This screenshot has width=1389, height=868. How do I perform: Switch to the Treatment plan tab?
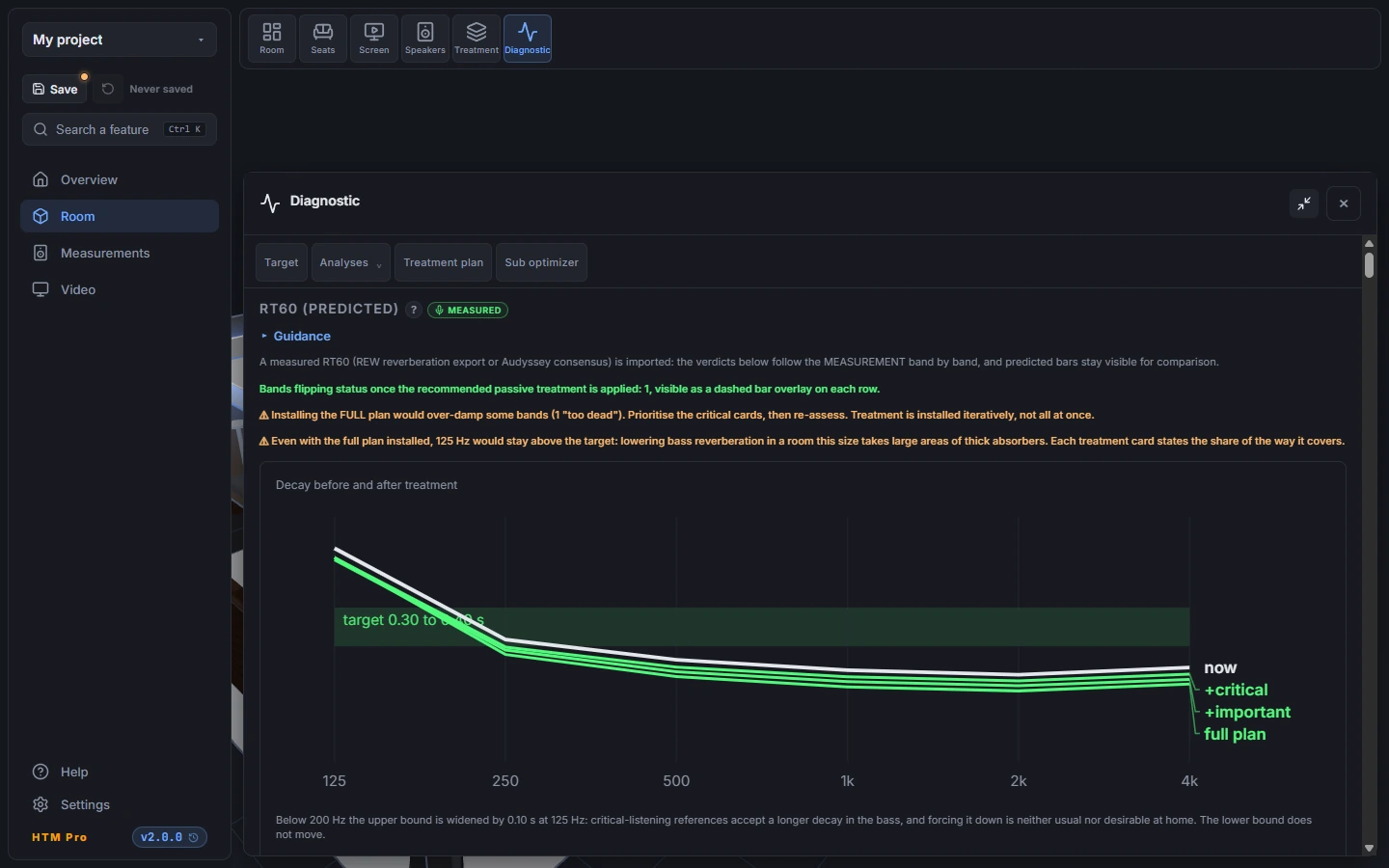[x=444, y=262]
